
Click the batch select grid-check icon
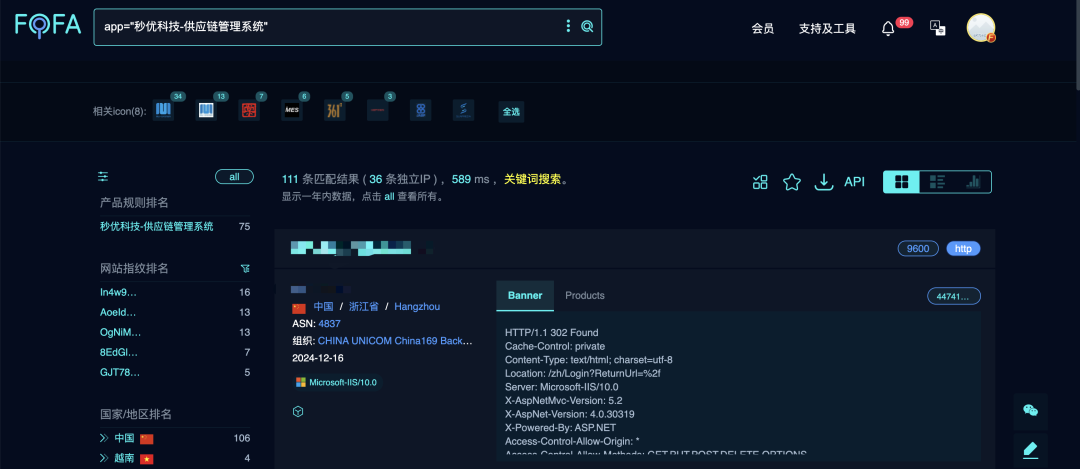760,182
